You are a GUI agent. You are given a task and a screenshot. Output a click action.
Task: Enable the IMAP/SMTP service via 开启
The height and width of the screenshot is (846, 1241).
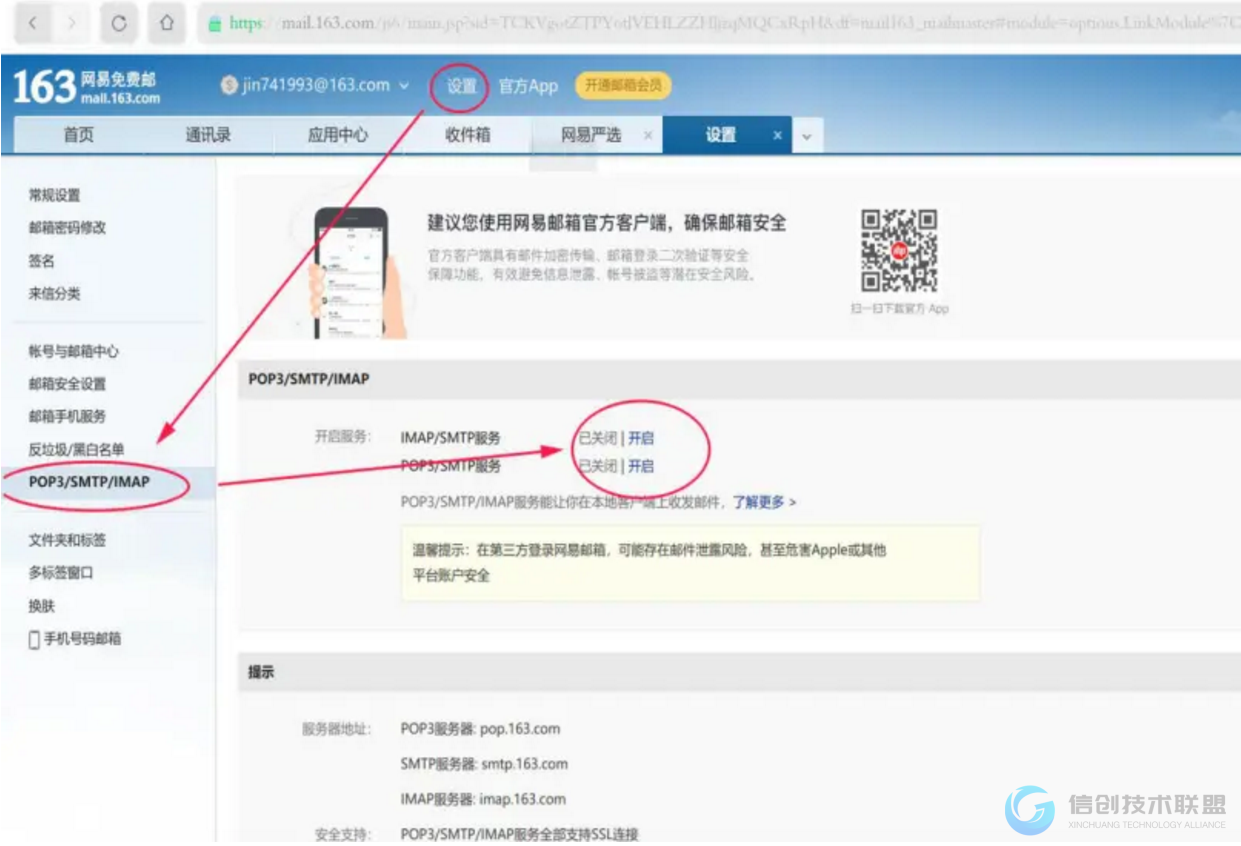click(640, 438)
